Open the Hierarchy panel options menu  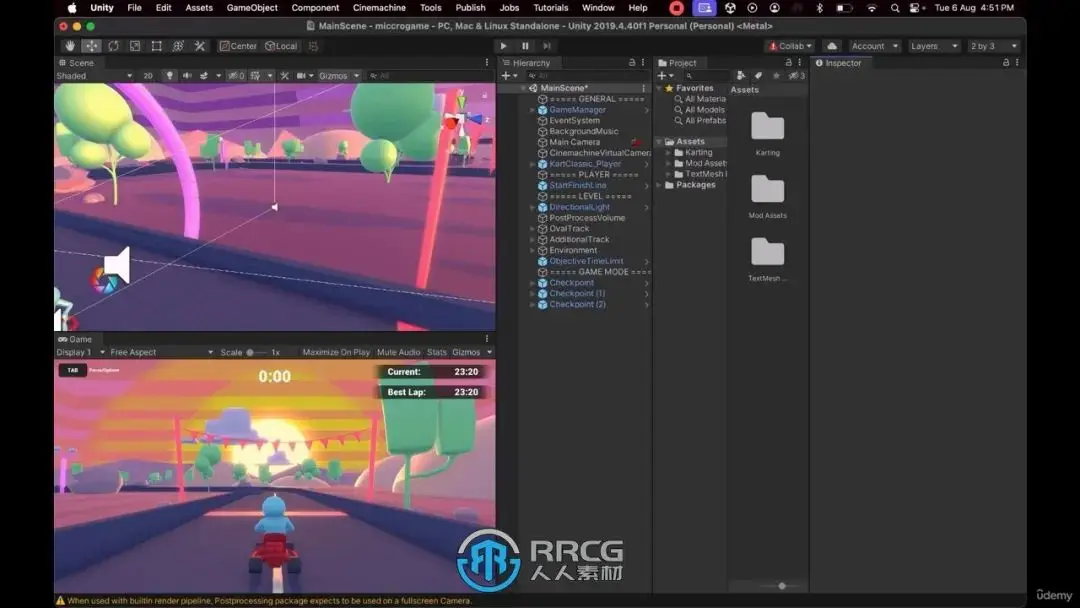pos(643,63)
